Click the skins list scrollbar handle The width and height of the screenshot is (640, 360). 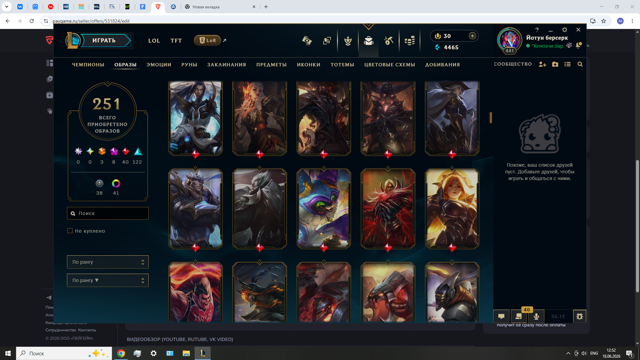(491, 118)
